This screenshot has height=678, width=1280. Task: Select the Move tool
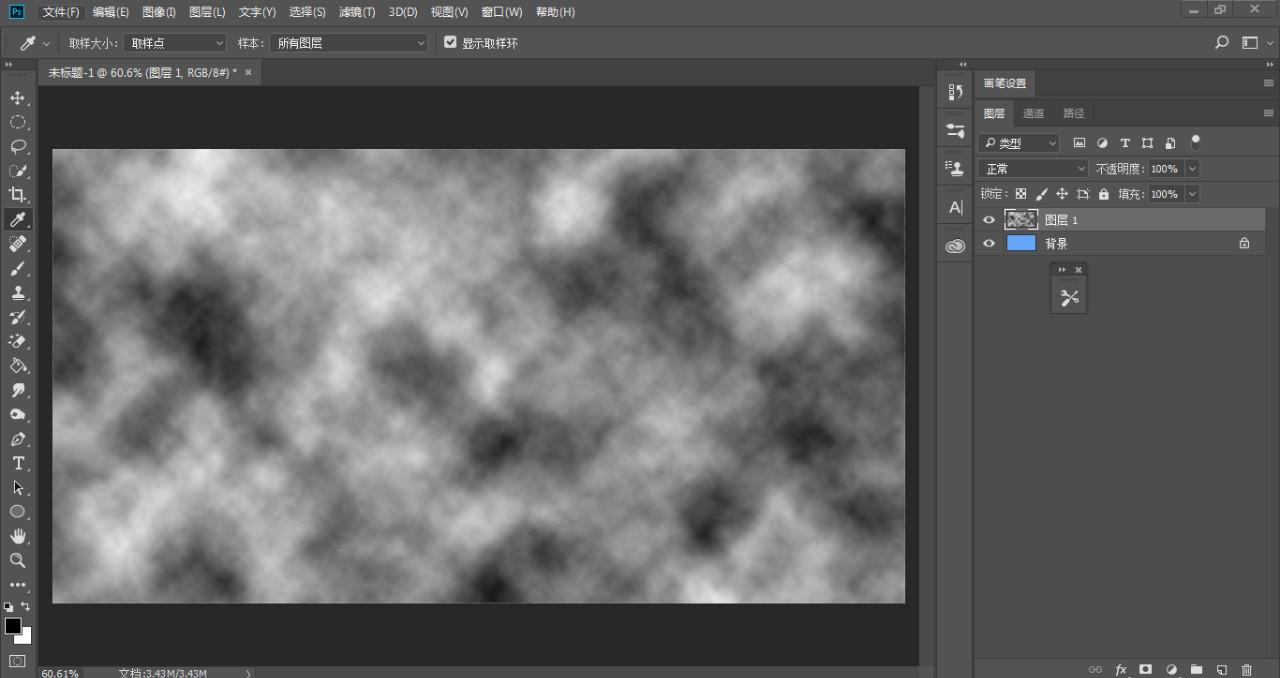tap(18, 98)
